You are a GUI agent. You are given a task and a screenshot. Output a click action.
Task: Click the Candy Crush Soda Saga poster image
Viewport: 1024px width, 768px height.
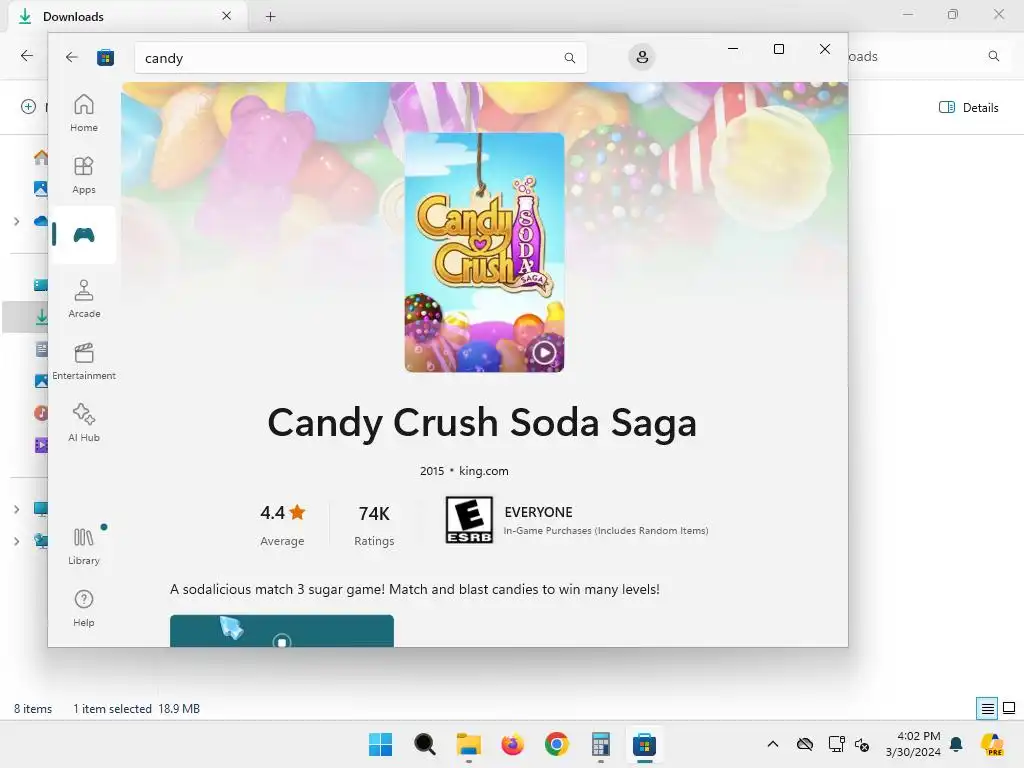[484, 253]
